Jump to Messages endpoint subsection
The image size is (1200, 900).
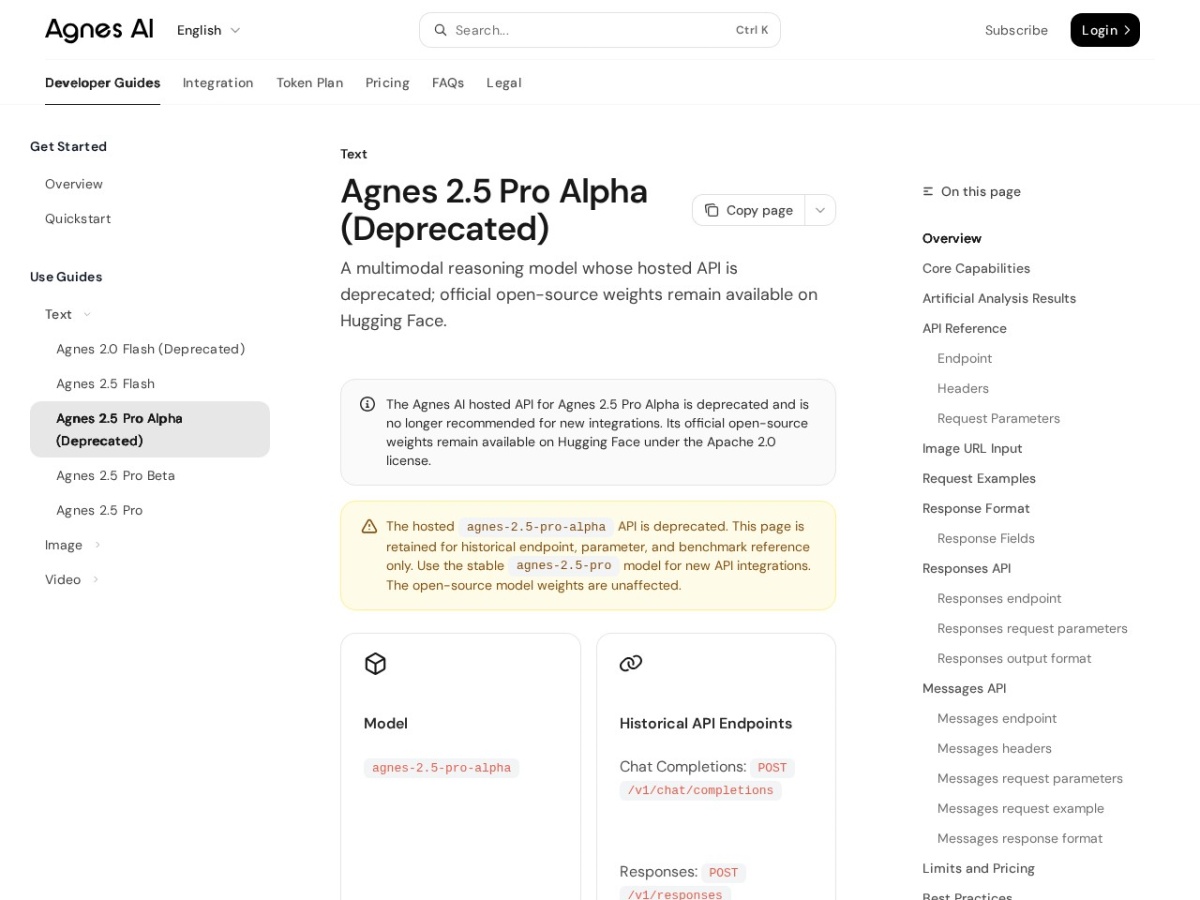(x=997, y=718)
